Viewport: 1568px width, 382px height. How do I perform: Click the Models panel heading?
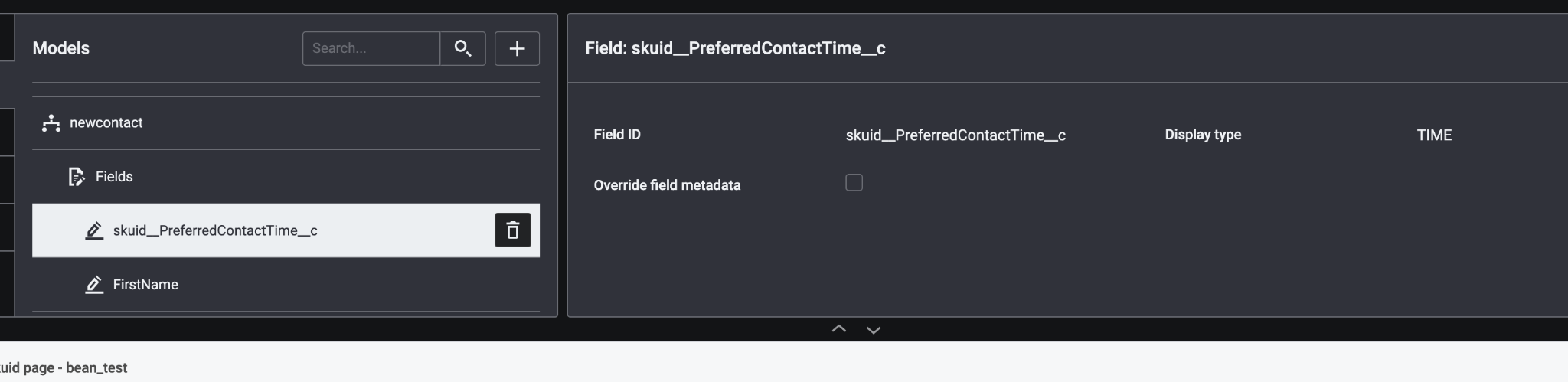click(61, 48)
